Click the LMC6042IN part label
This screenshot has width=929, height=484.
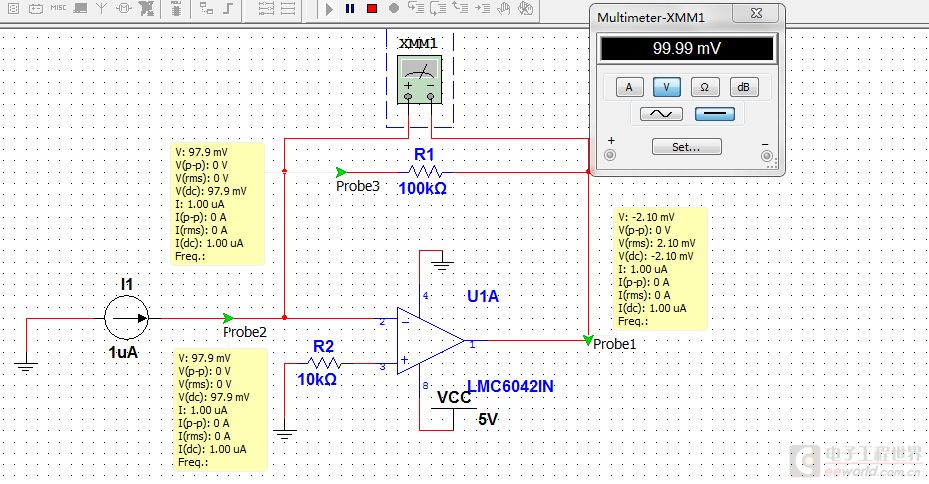click(x=510, y=386)
